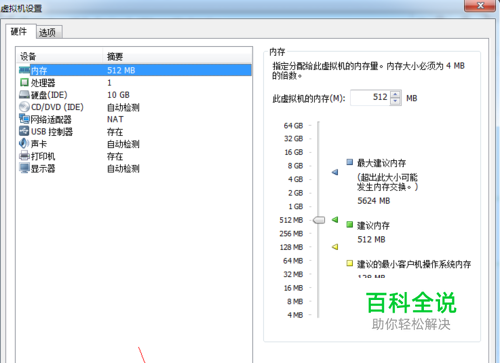Click the green recommended memory marker
Screen dimensions: 500x363
[x=335, y=219]
